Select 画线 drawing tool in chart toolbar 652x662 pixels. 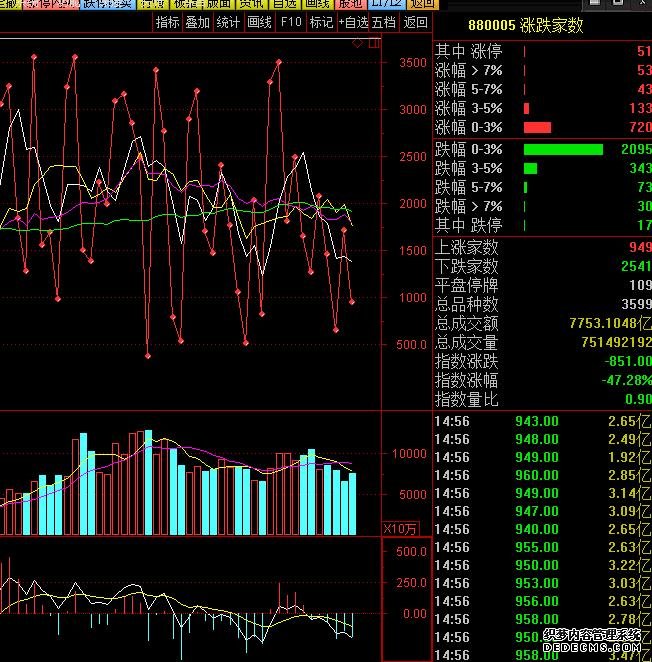[x=259, y=22]
